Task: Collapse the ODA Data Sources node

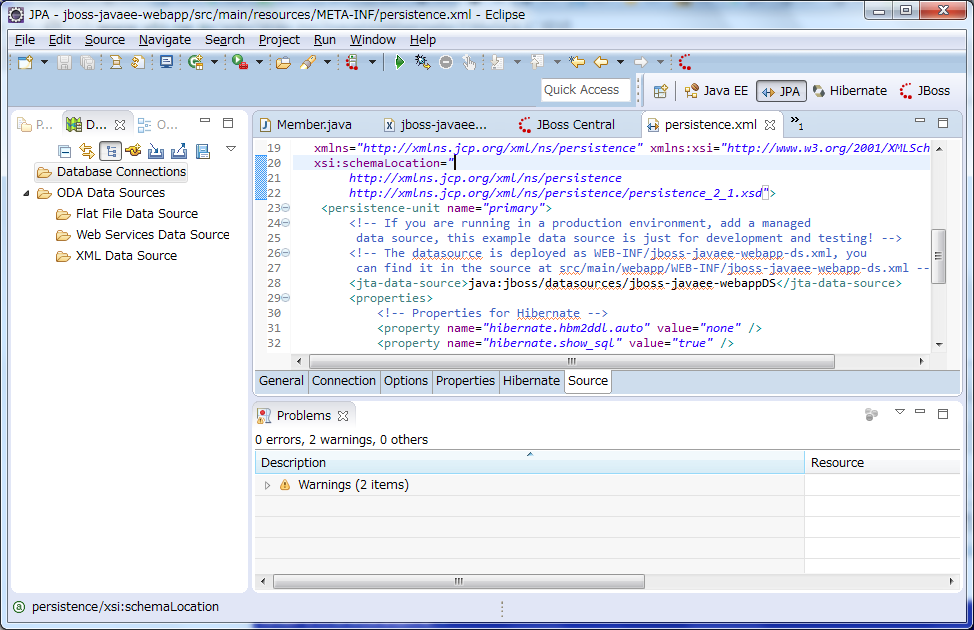Action: coord(27,193)
